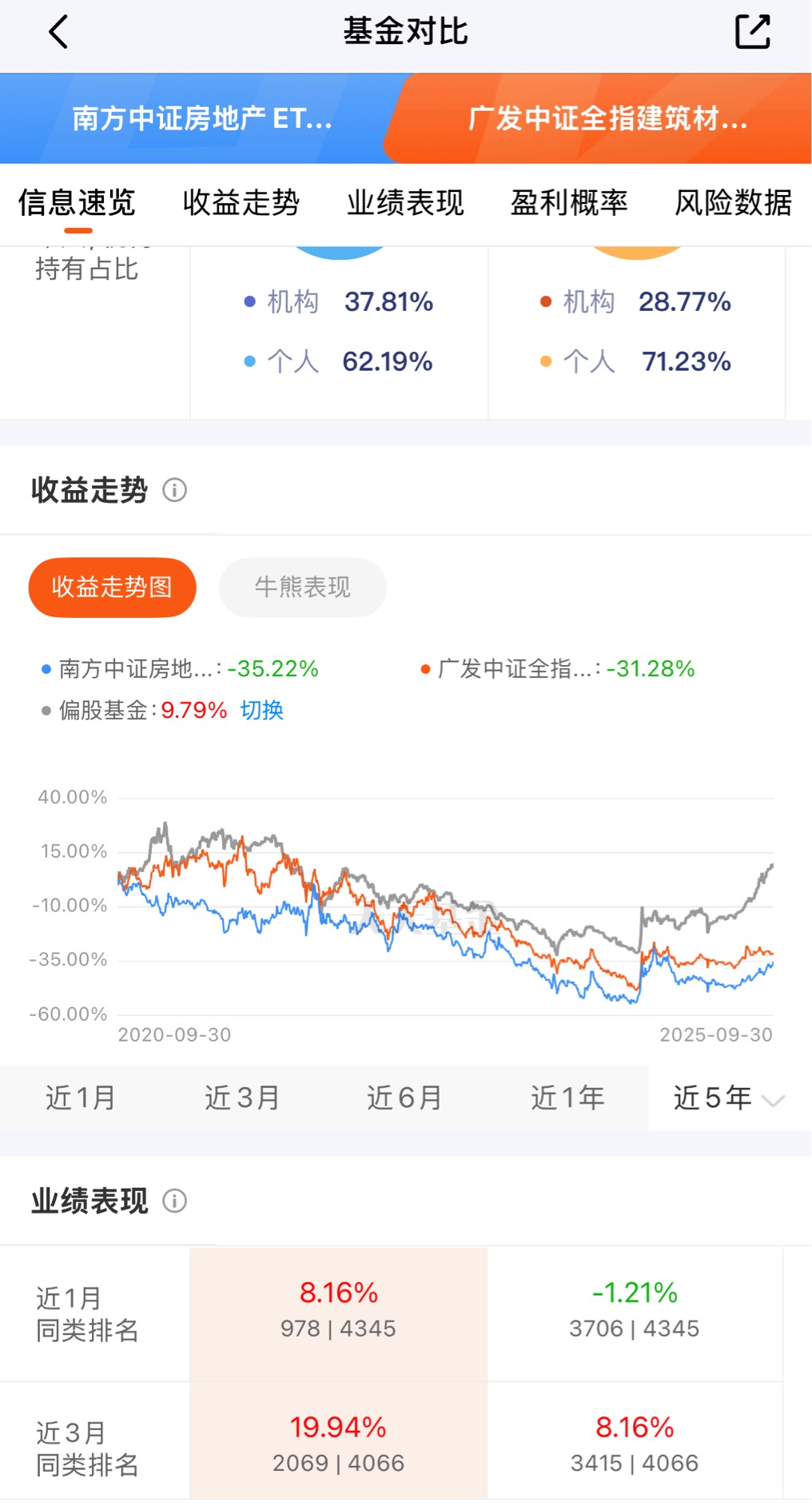Select the 南方中证房地产 ETF fund header

point(201,119)
